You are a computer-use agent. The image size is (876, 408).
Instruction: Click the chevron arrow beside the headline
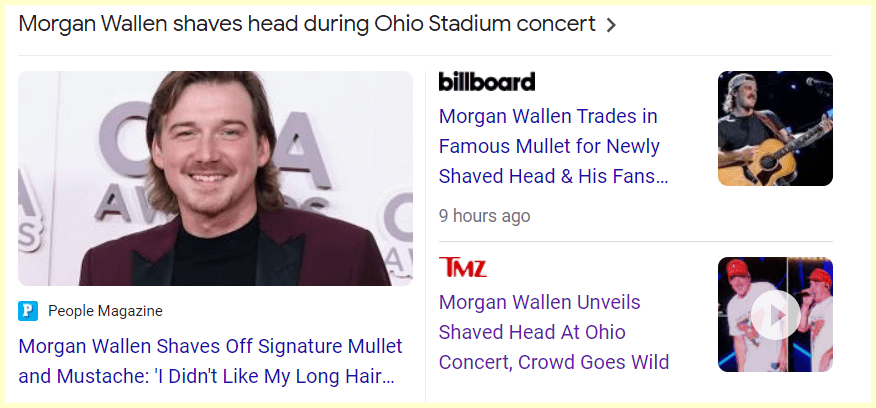tap(611, 25)
